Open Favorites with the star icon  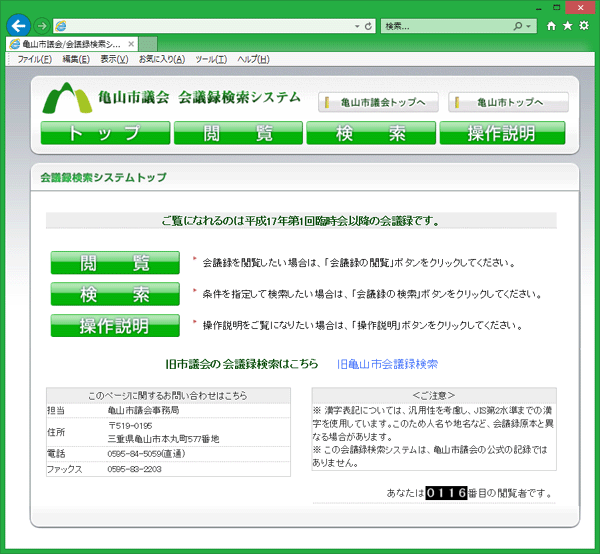pyautogui.click(x=567, y=26)
